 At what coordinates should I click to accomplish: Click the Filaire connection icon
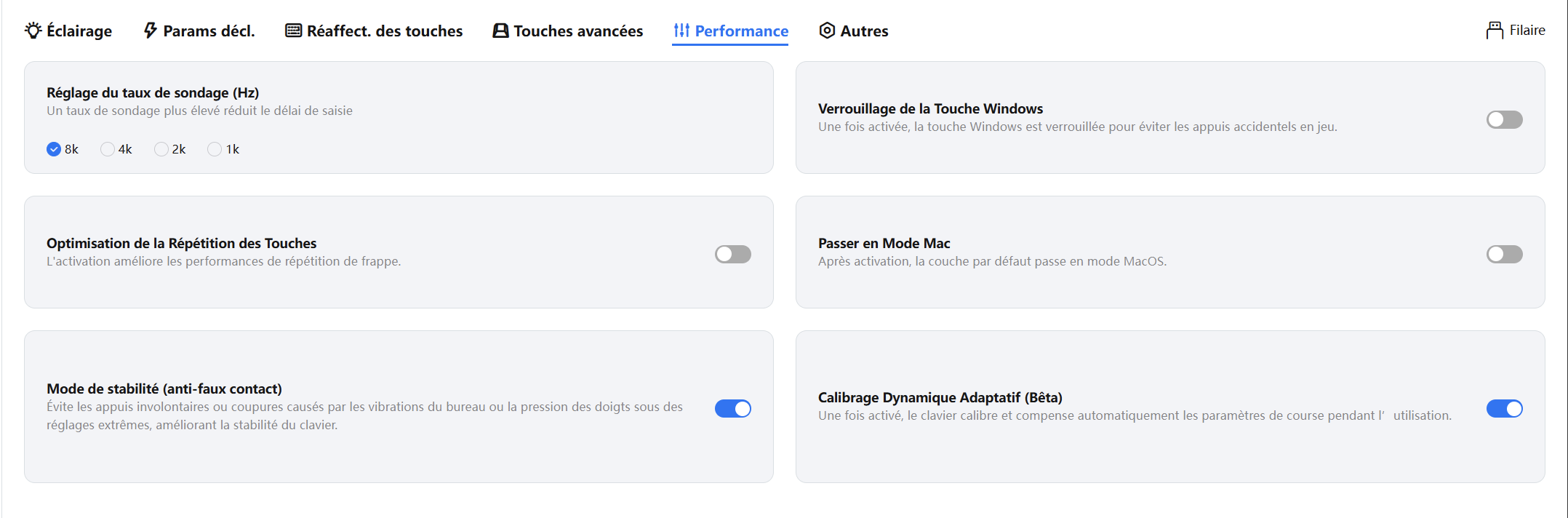point(1495,31)
